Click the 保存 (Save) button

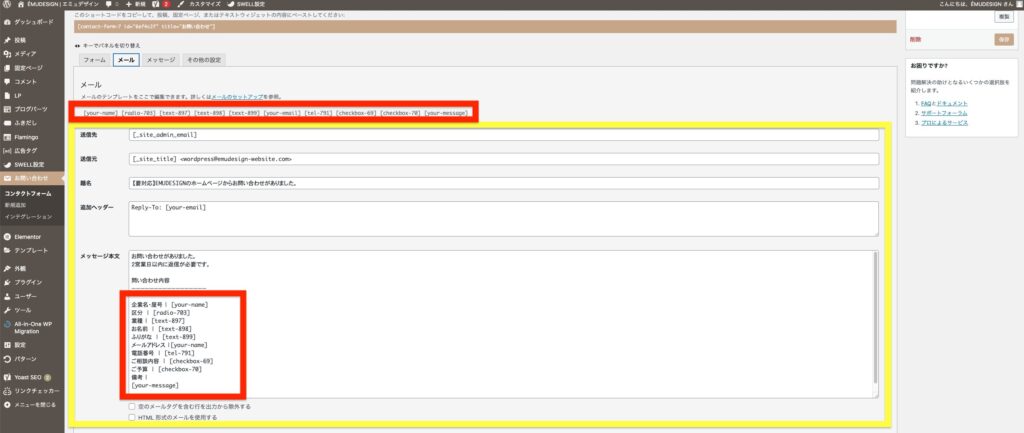click(1003, 39)
